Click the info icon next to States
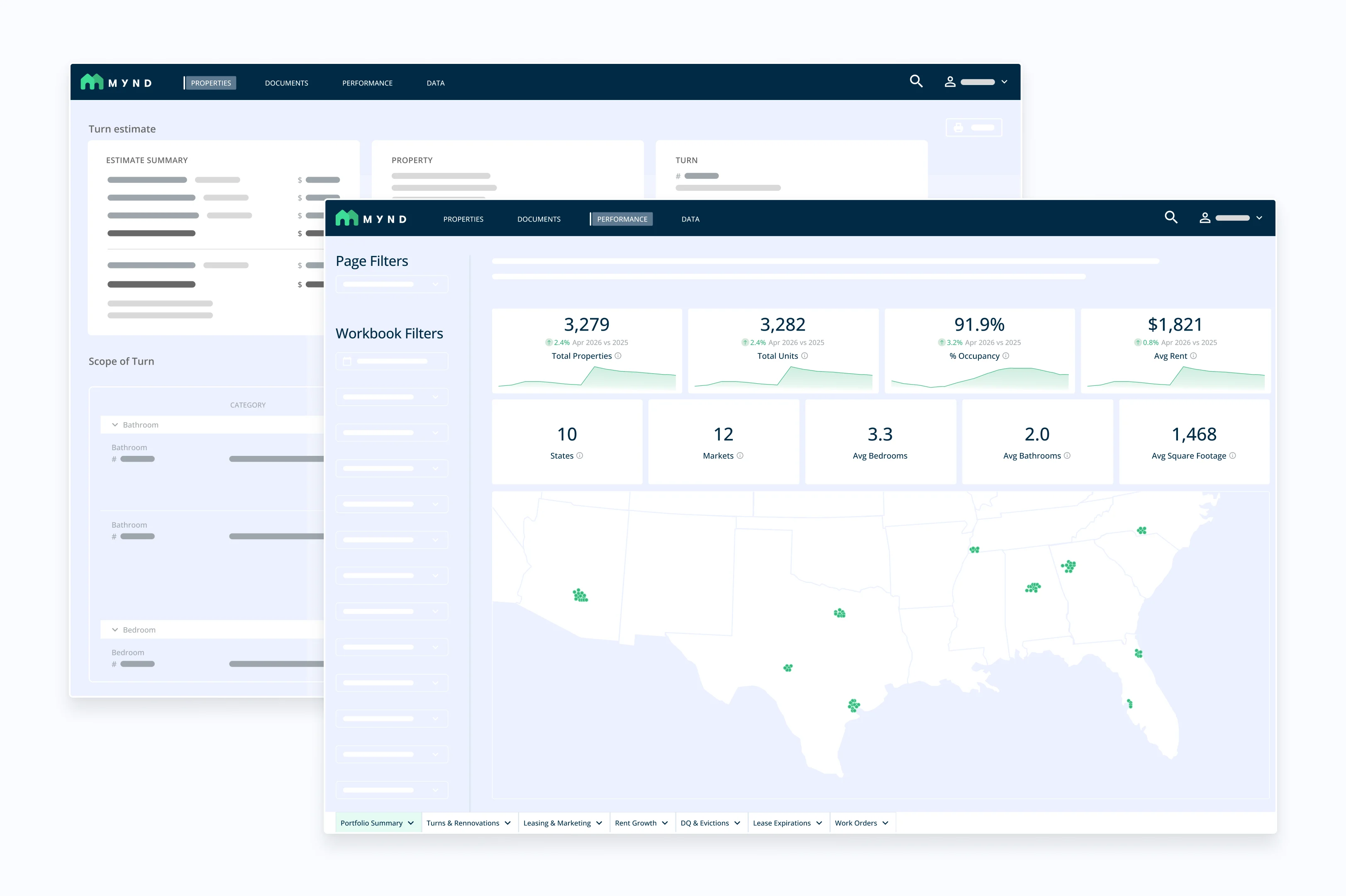The width and height of the screenshot is (1346, 896). [x=580, y=455]
